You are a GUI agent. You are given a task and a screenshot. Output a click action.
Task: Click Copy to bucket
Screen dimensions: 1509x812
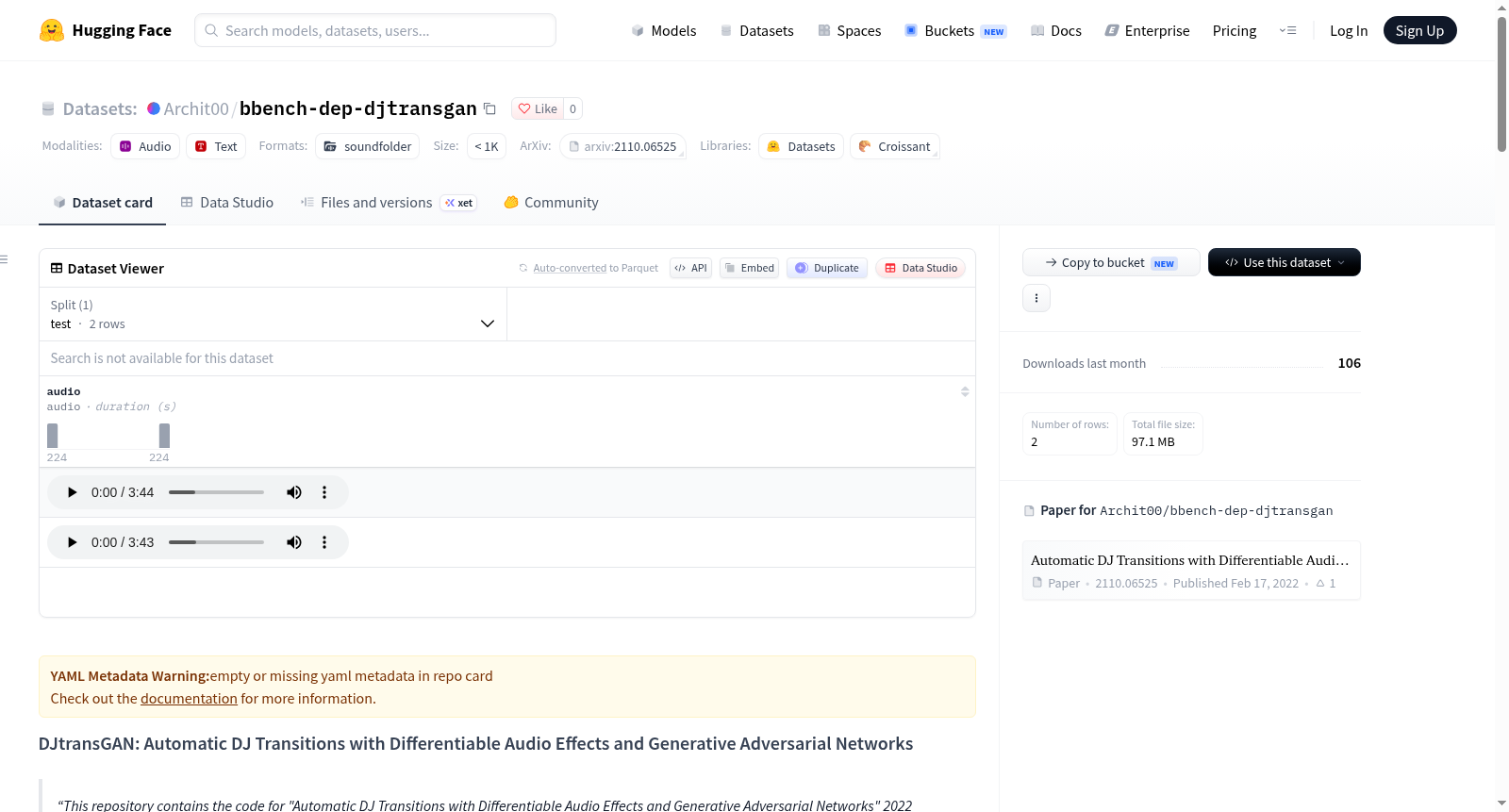(1111, 262)
